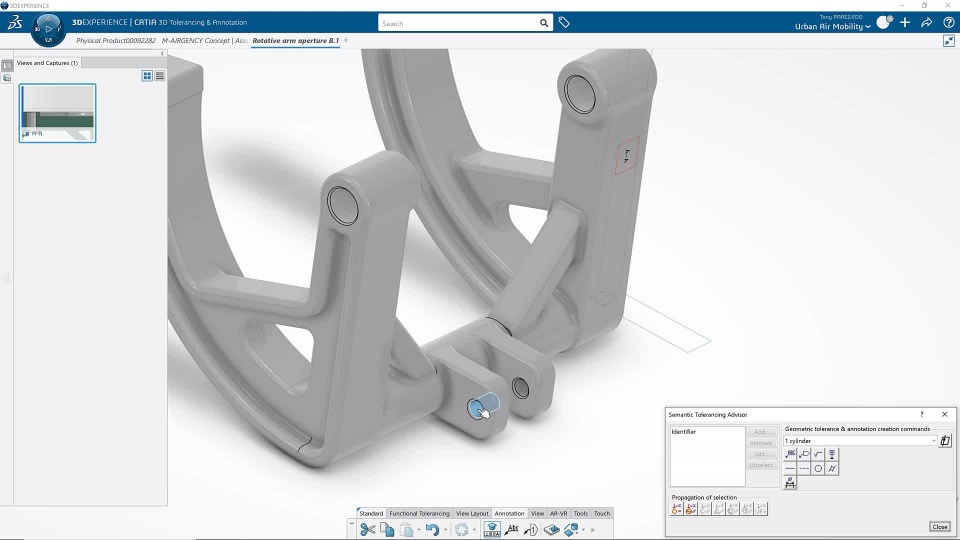Open the Paste options dropdown arrow
This screenshot has height=540, width=960.
419,530
